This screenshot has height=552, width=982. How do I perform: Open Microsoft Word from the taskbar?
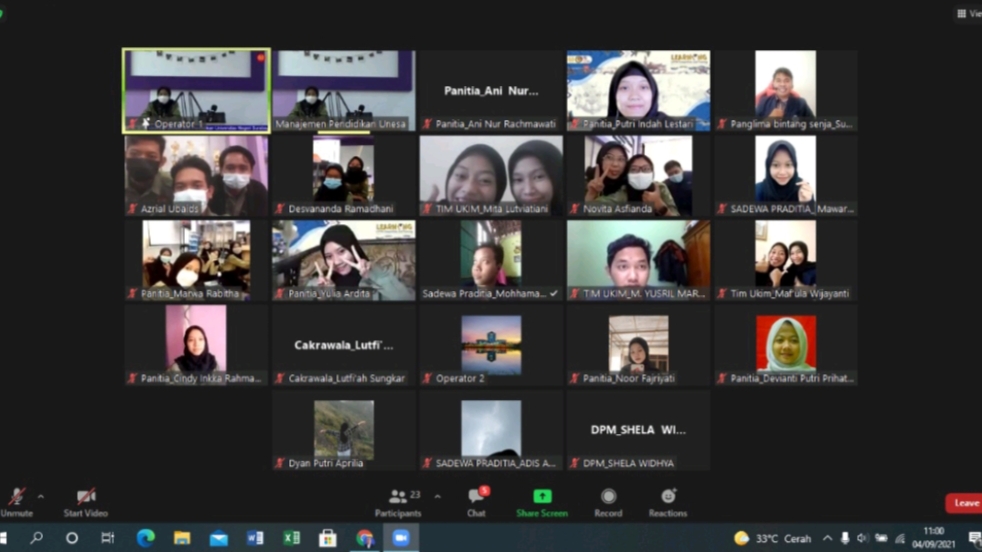[x=255, y=538]
